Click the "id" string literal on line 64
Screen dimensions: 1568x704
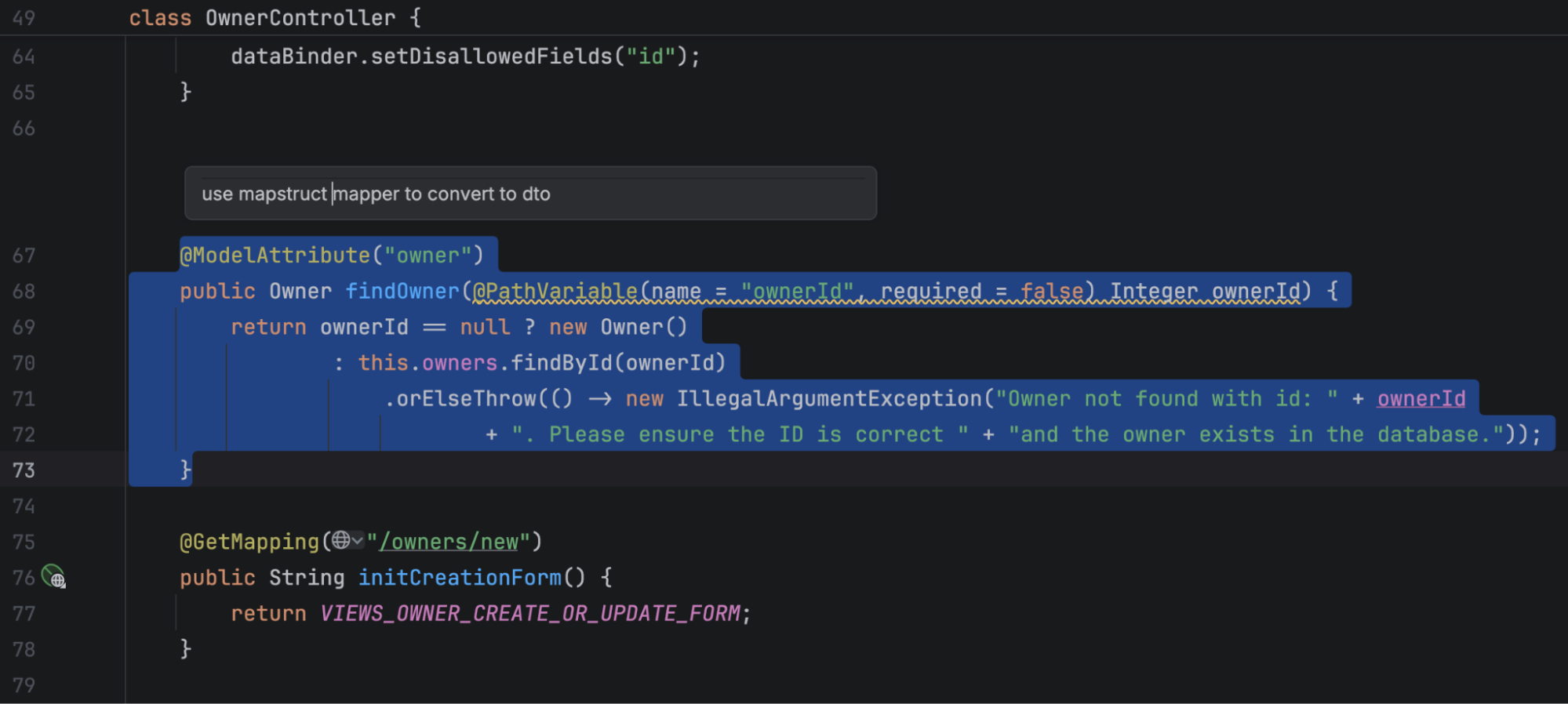pyautogui.click(x=651, y=56)
